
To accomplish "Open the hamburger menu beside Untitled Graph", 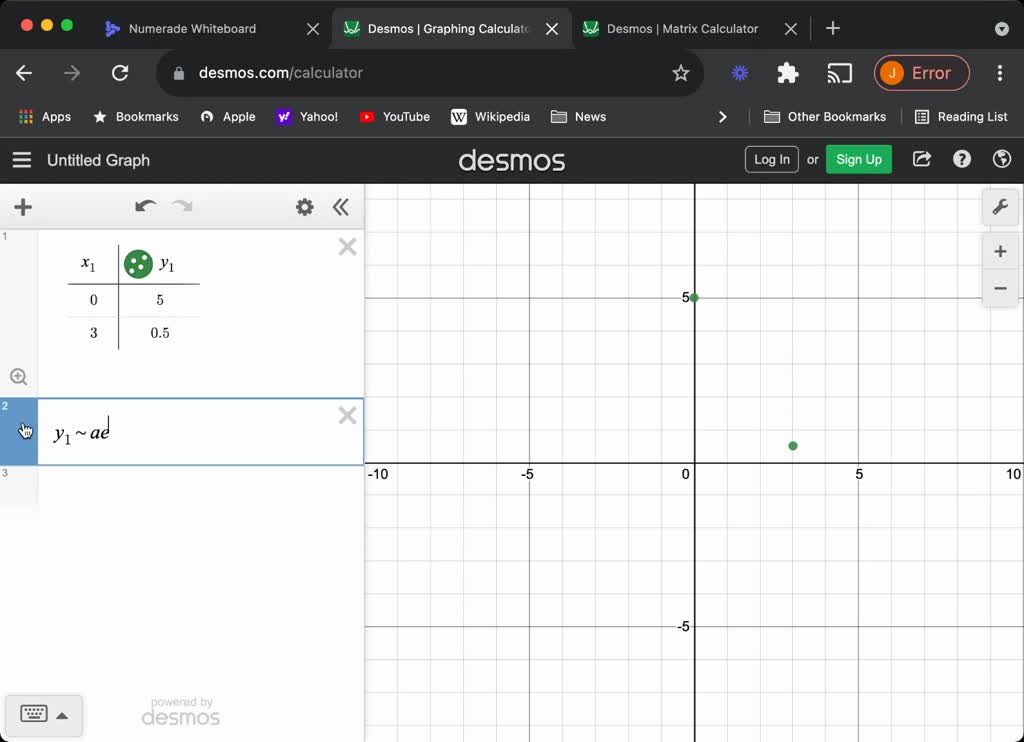I will click(22, 160).
